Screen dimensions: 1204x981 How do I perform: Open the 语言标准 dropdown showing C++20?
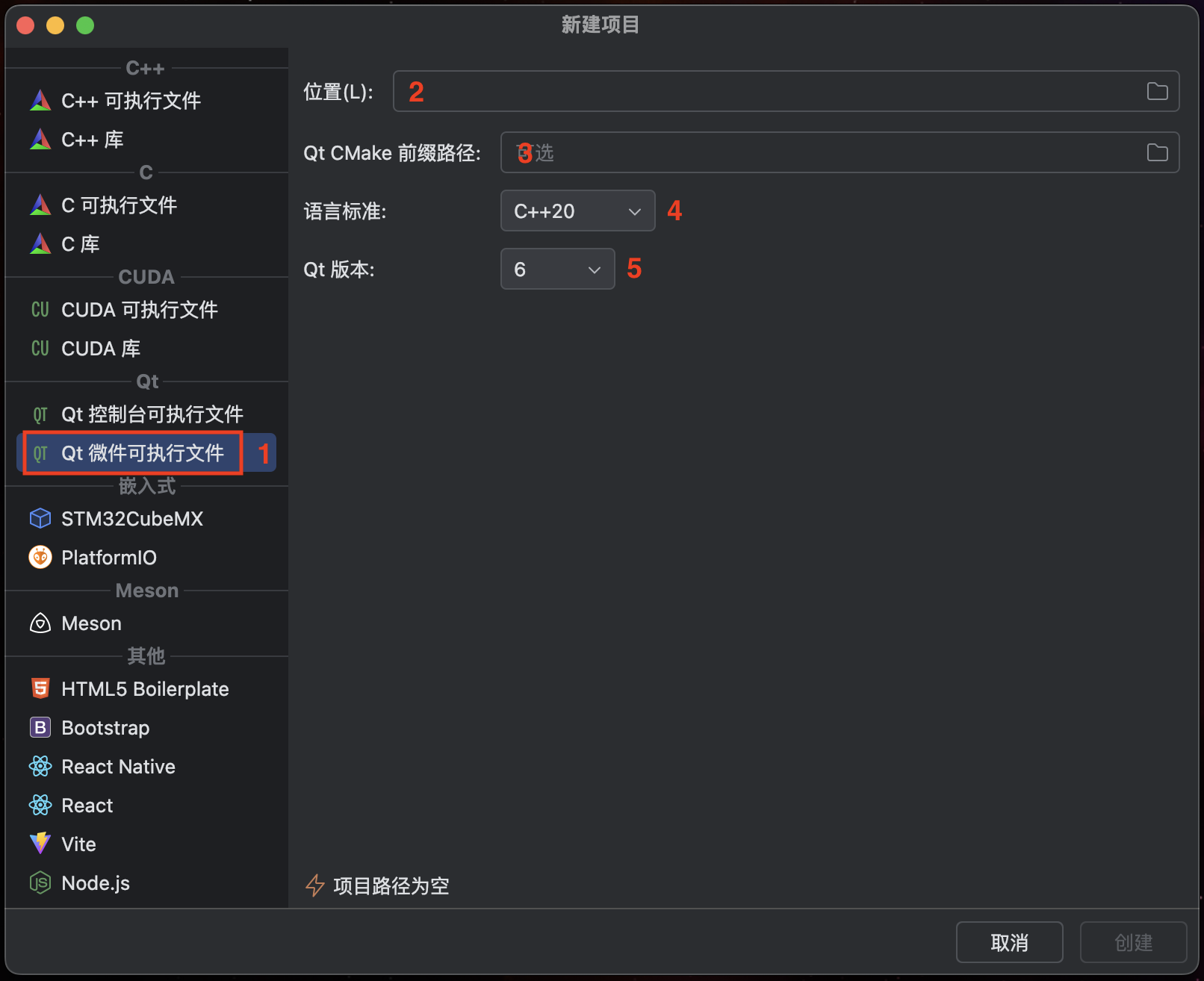point(577,211)
